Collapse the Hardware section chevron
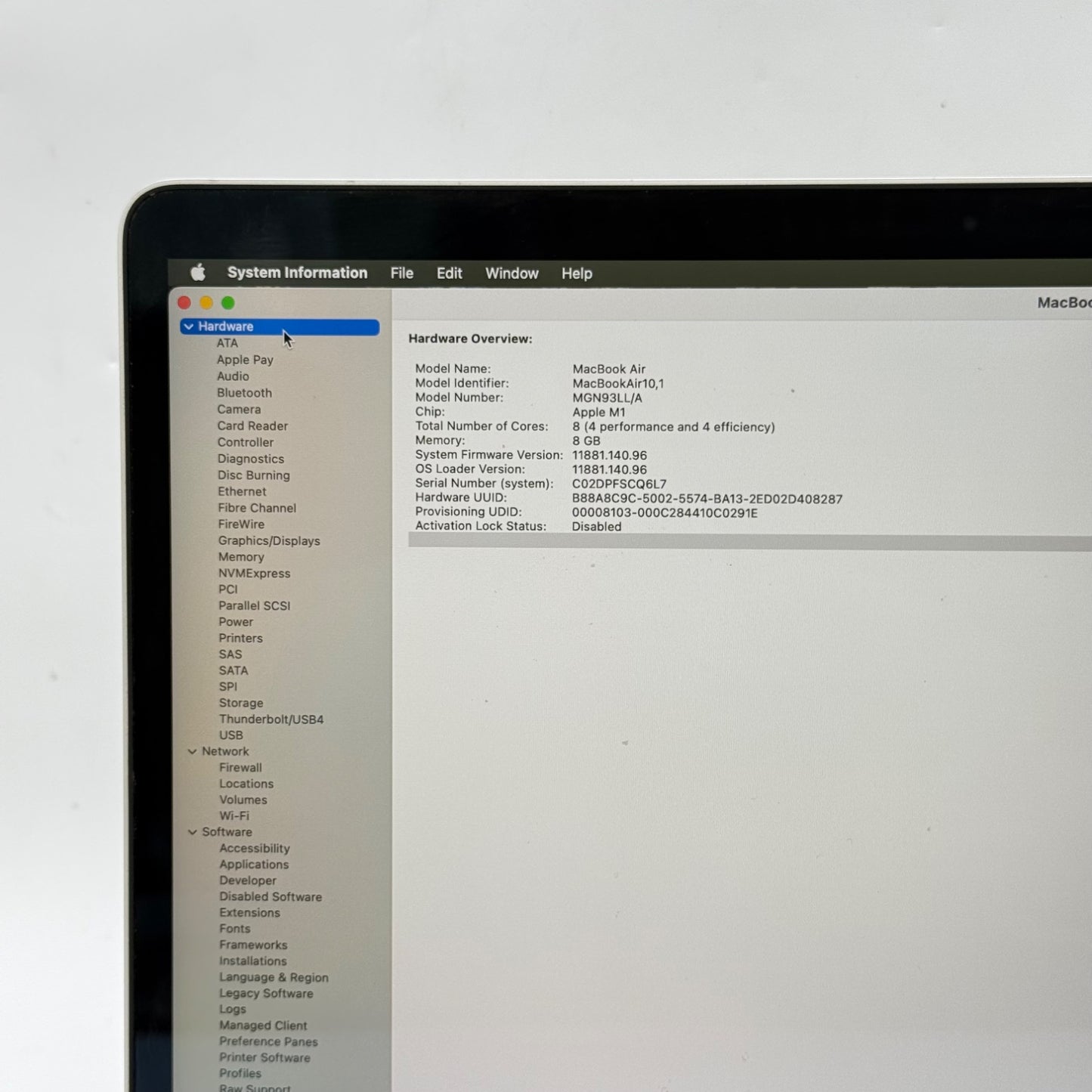 (189, 326)
